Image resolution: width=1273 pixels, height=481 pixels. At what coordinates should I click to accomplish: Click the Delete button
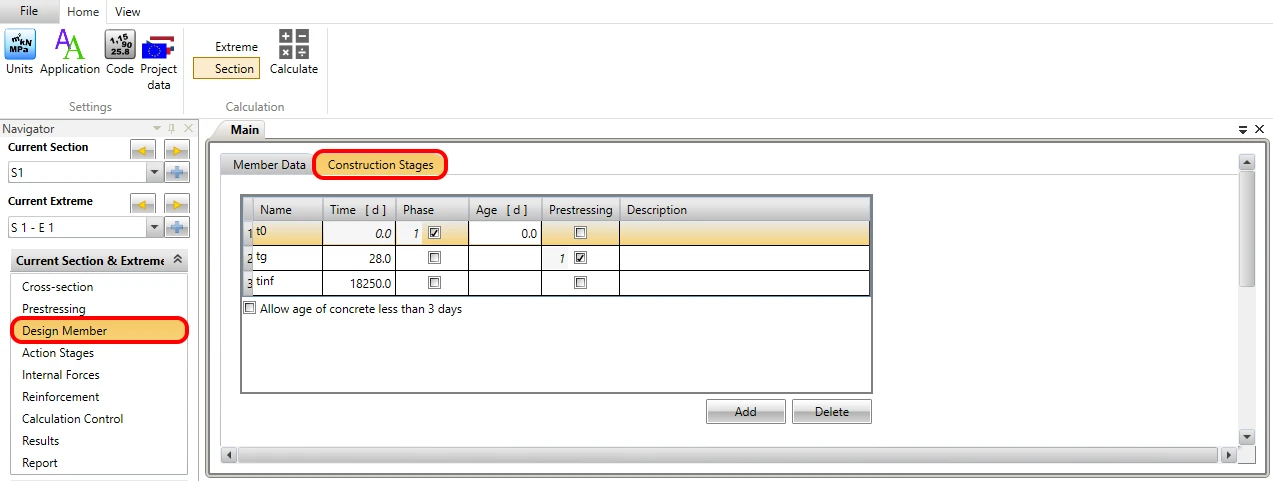tap(831, 412)
